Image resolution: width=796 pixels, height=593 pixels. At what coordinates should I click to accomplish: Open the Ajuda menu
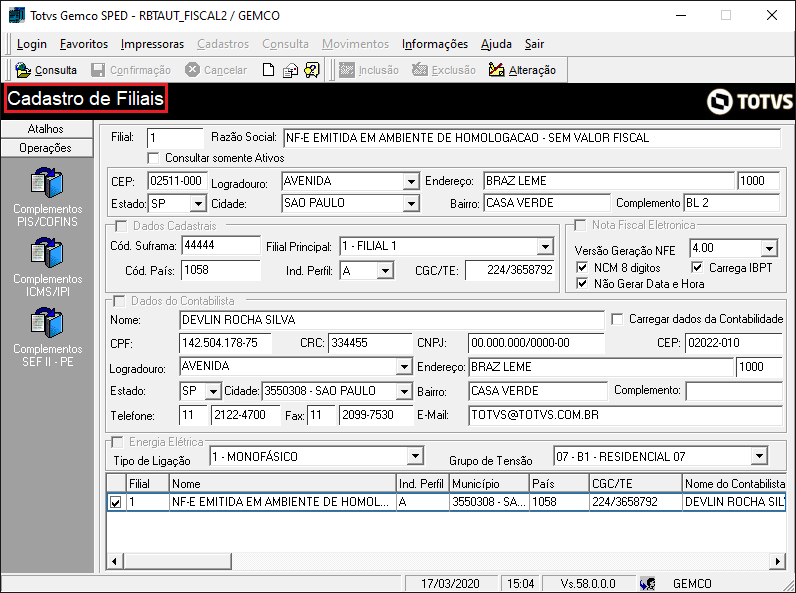[x=496, y=44]
